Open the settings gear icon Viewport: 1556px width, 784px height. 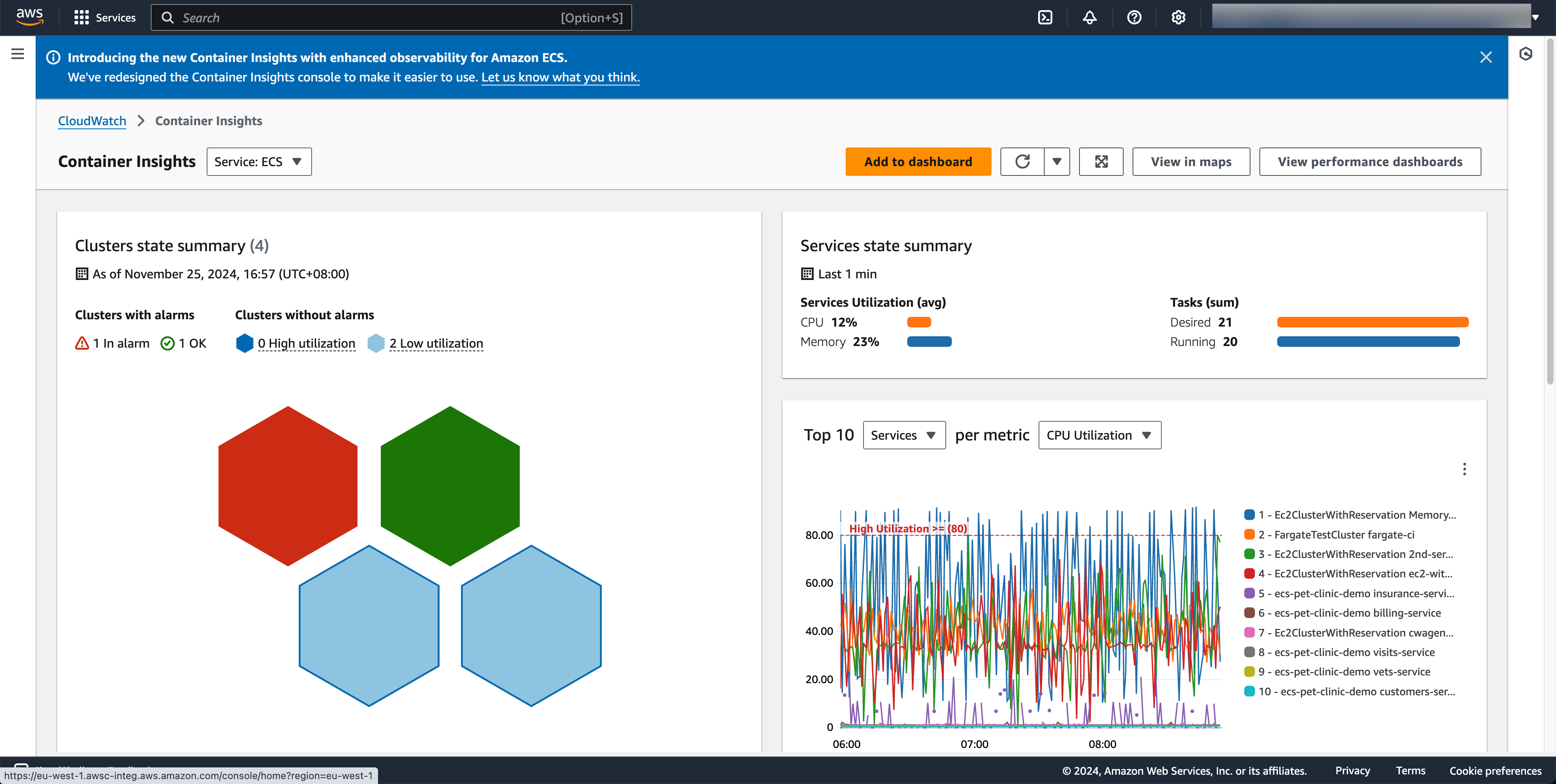pos(1178,17)
